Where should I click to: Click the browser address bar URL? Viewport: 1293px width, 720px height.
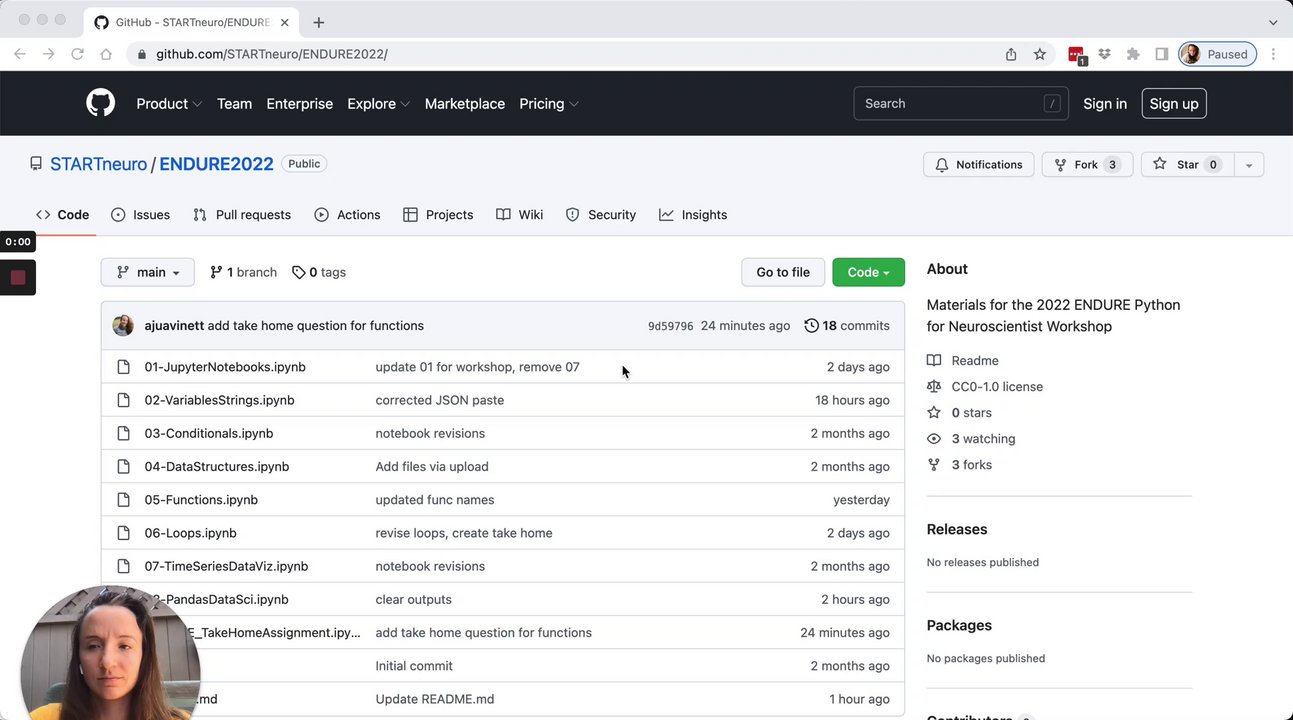point(272,54)
